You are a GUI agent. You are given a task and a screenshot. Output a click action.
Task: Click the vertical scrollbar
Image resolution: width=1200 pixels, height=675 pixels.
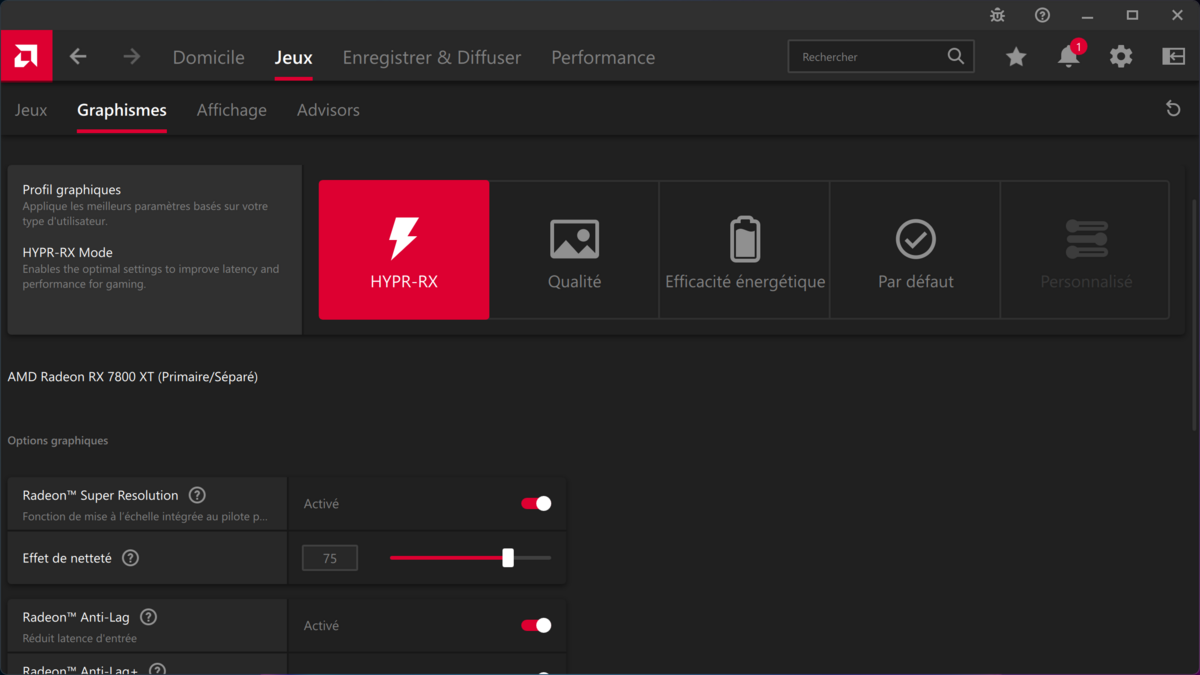pyautogui.click(x=1195, y=315)
